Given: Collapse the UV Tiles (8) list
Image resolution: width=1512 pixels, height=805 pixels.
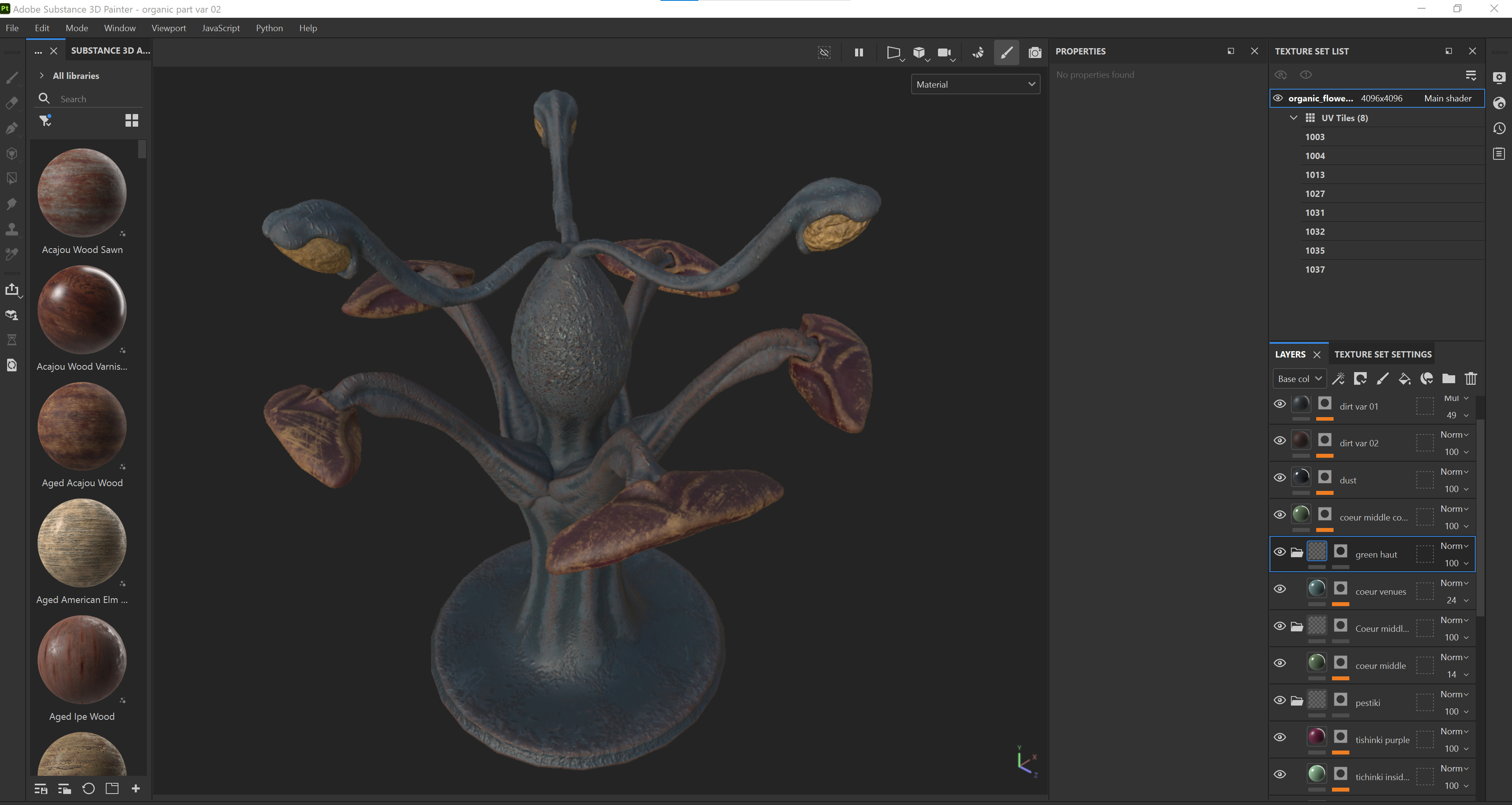Looking at the screenshot, I should point(1293,118).
